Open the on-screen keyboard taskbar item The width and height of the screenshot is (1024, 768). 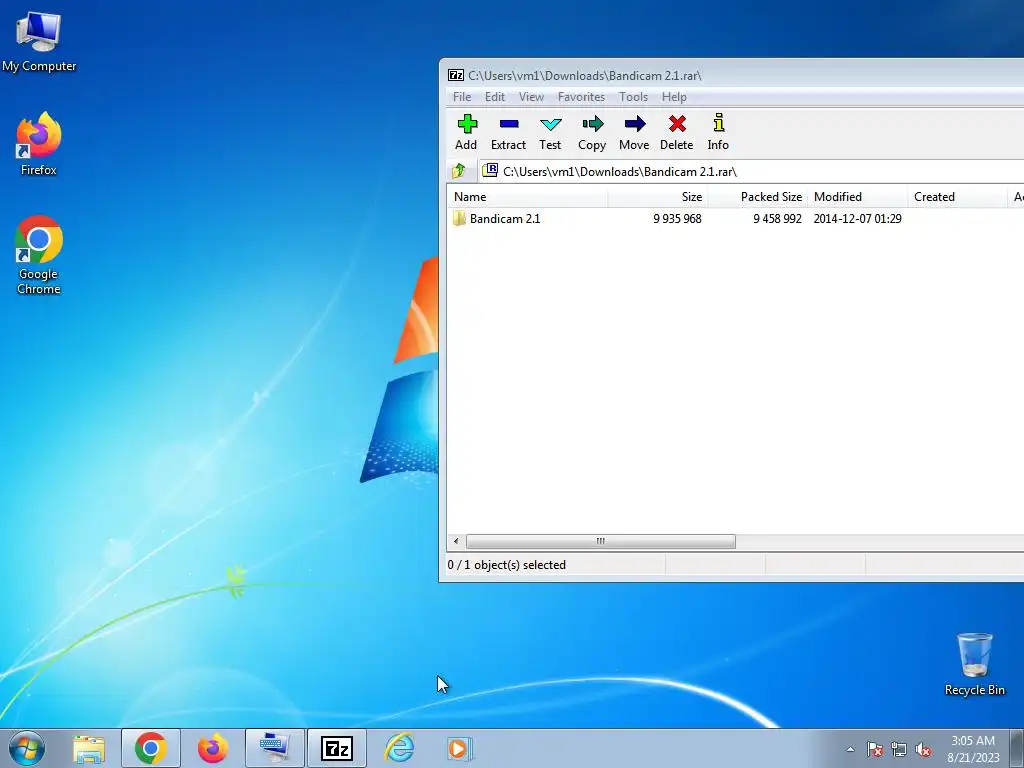(275, 748)
